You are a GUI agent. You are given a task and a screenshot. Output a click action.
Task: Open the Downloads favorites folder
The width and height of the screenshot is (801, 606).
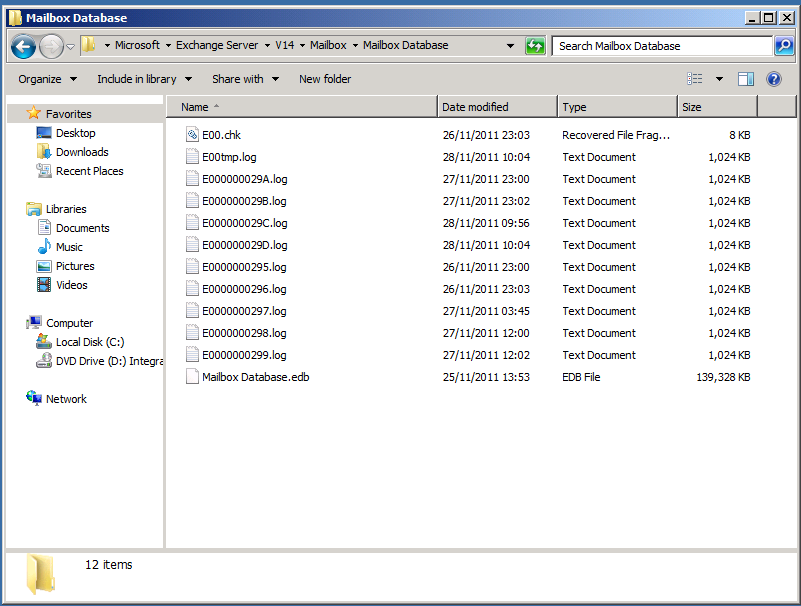[x=82, y=152]
